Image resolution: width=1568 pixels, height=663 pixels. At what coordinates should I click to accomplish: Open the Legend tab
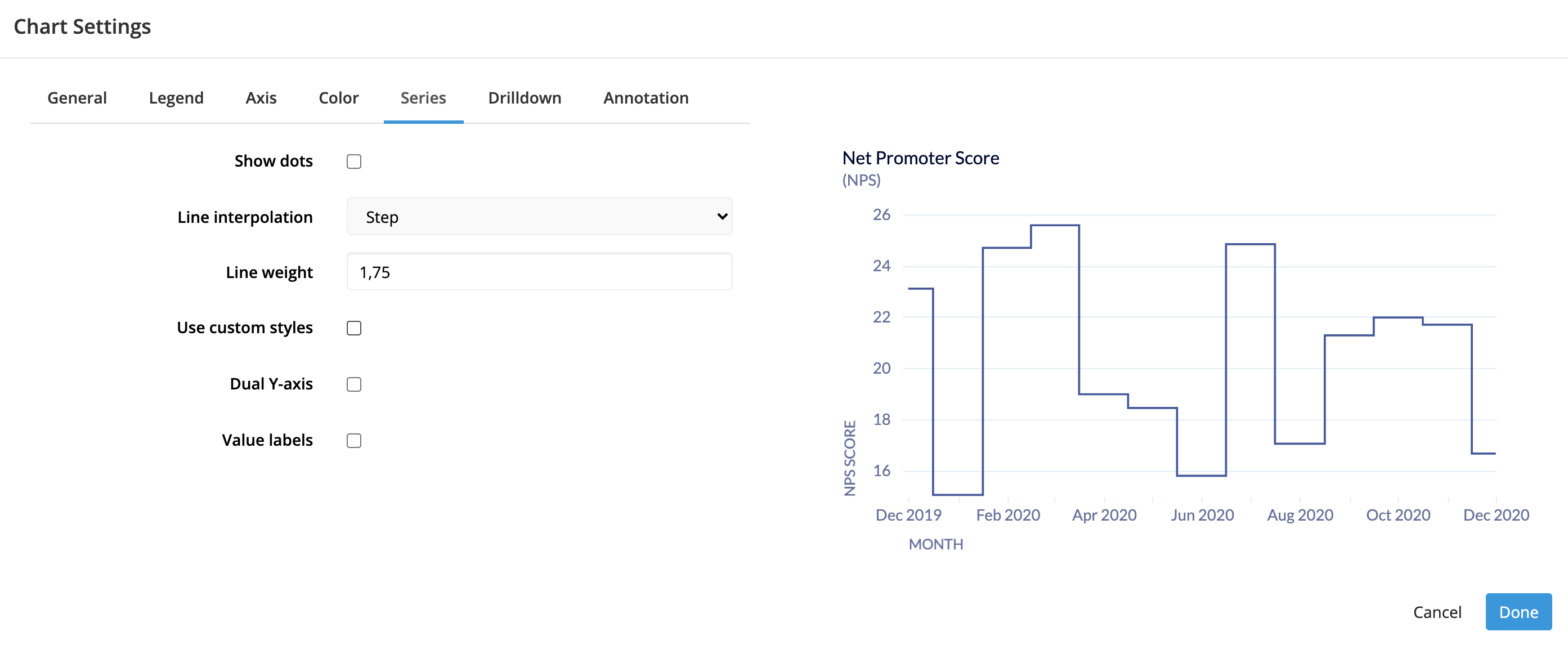pos(176,98)
